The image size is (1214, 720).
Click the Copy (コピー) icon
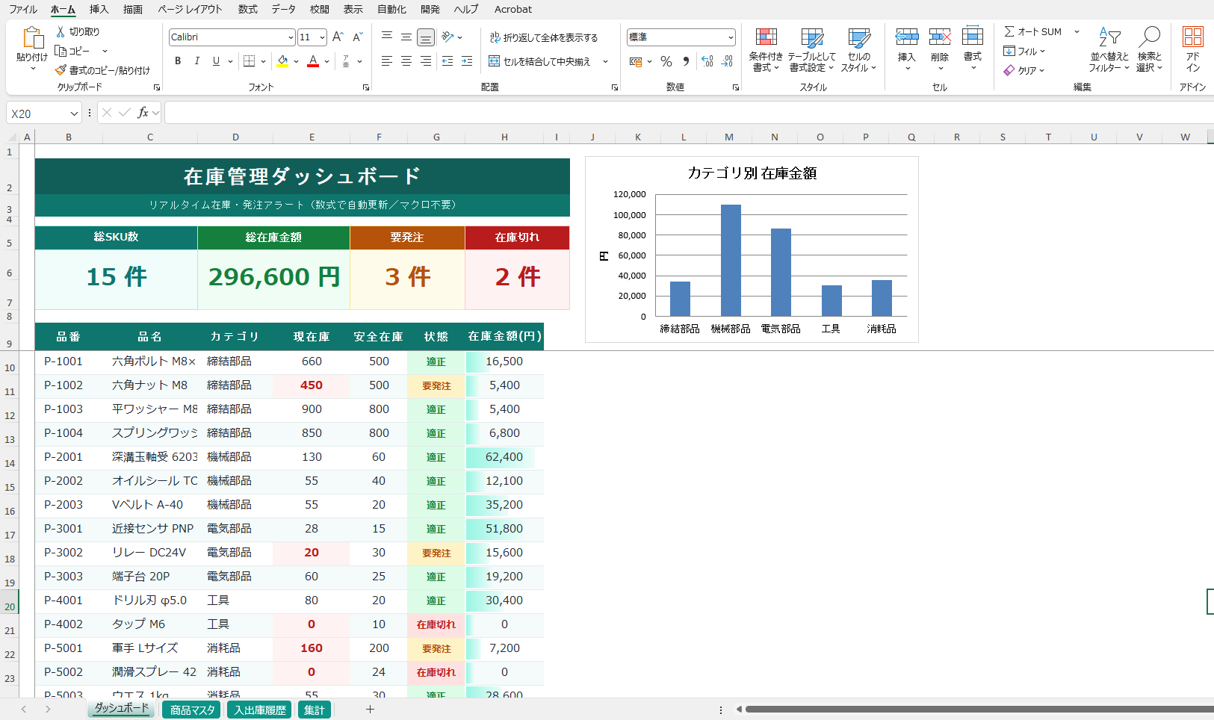tap(61, 51)
